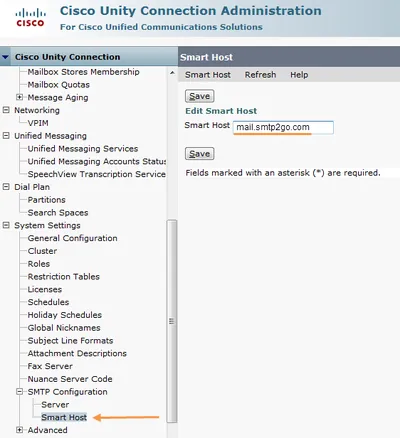This screenshot has width=400, height=438.
Task: Open the Licenses page
Action: point(45,289)
